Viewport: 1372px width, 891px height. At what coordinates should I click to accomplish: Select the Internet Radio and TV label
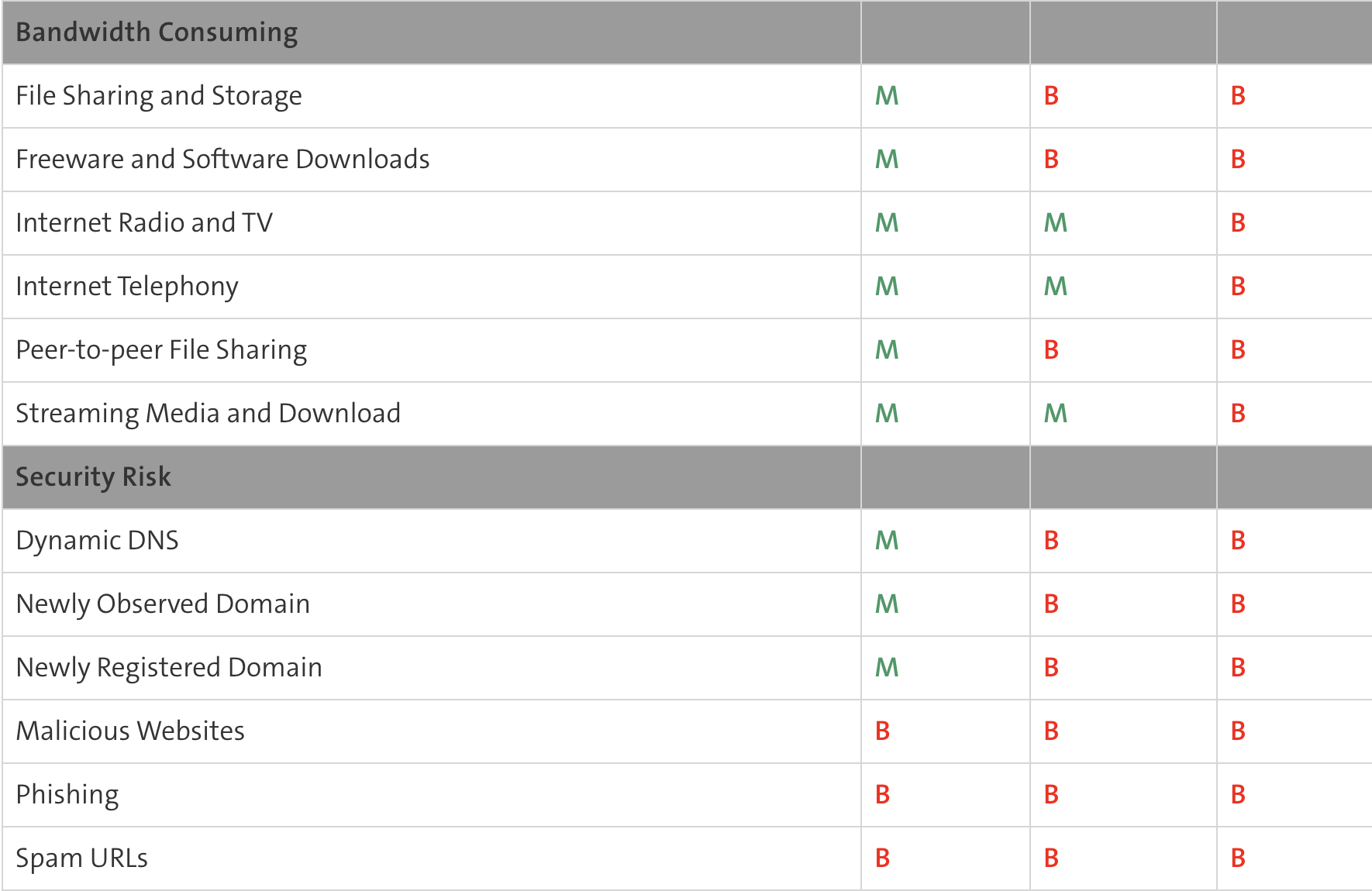pos(144,222)
